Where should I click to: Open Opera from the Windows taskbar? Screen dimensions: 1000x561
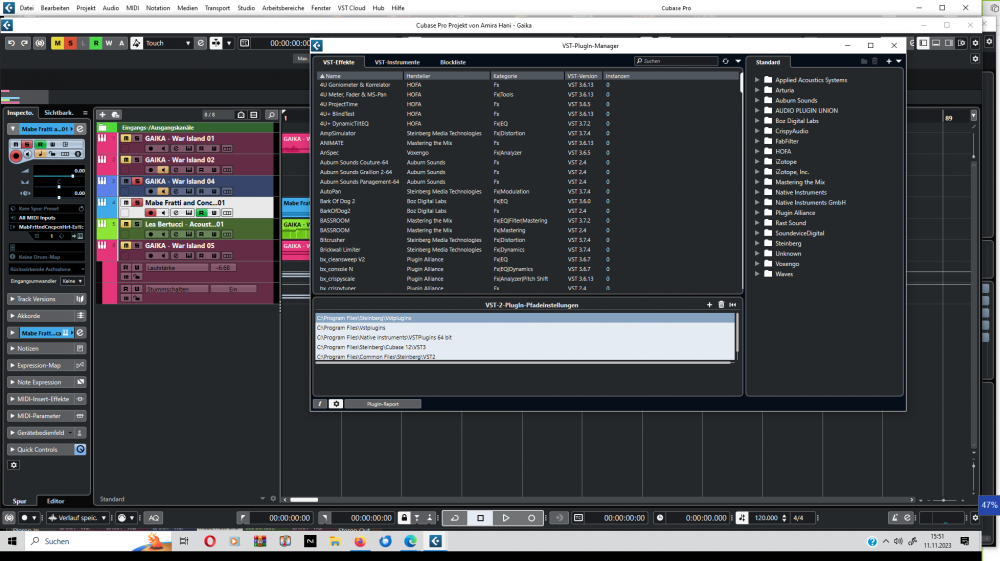click(x=210, y=541)
